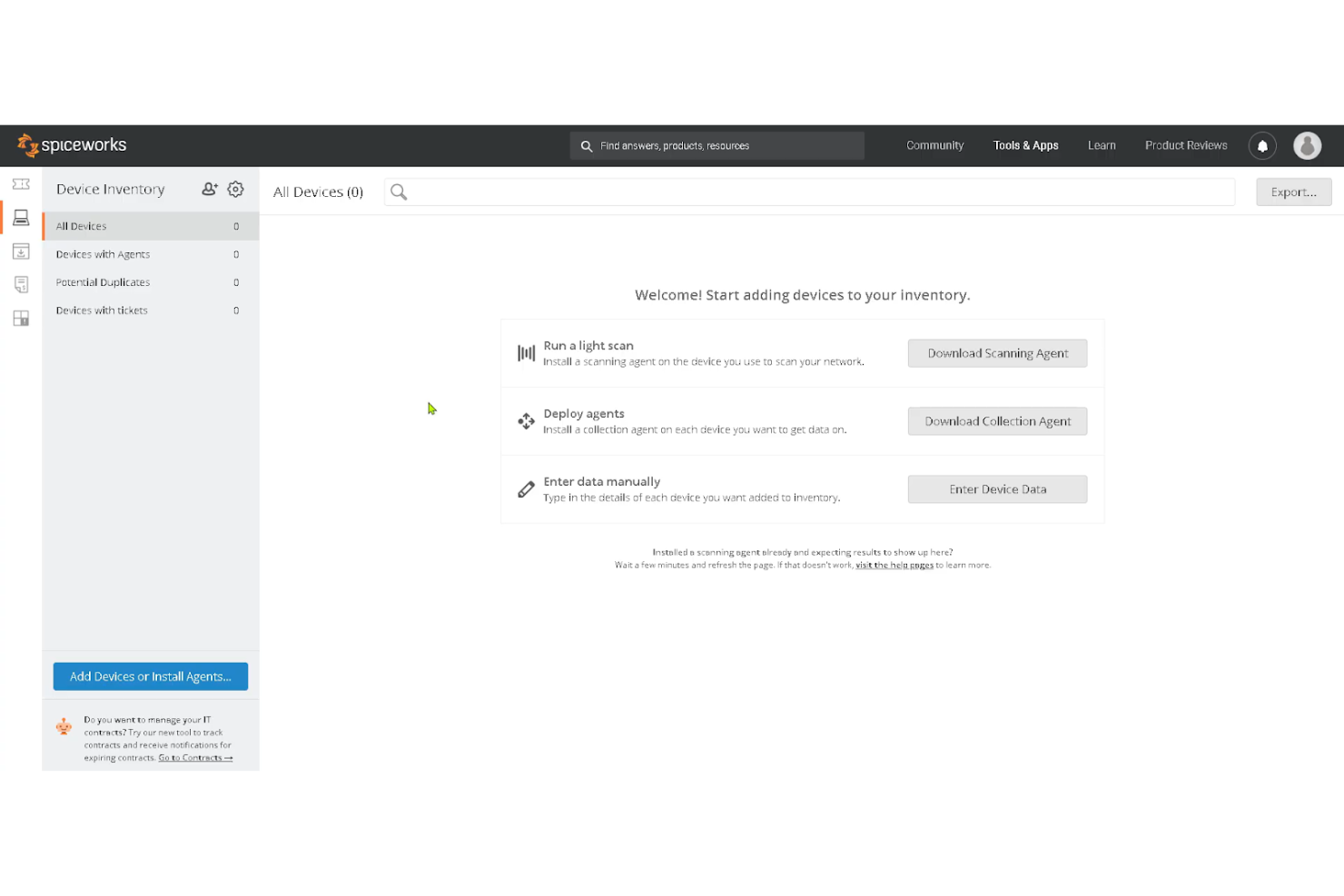This screenshot has width=1344, height=896.
Task: Click the notification bell
Action: [x=1262, y=145]
